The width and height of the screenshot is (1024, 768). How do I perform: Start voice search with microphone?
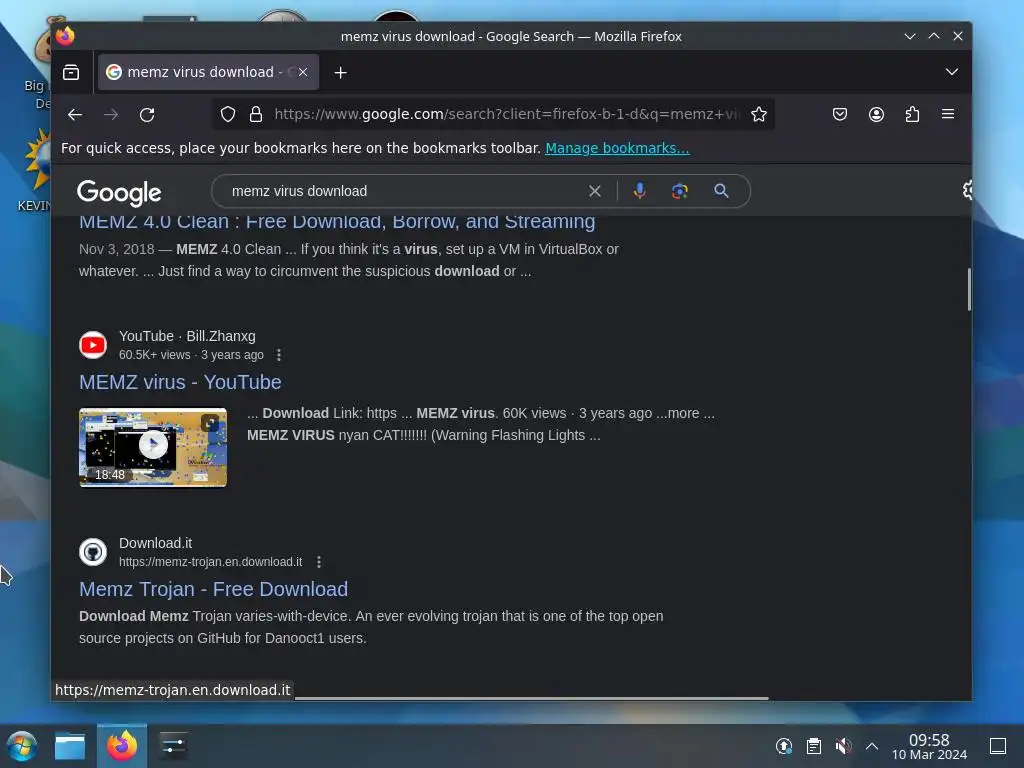639,191
